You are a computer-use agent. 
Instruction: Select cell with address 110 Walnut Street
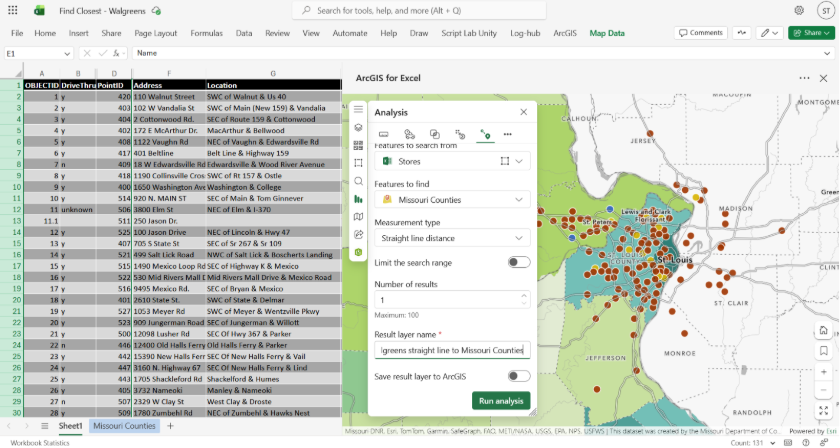(169, 97)
